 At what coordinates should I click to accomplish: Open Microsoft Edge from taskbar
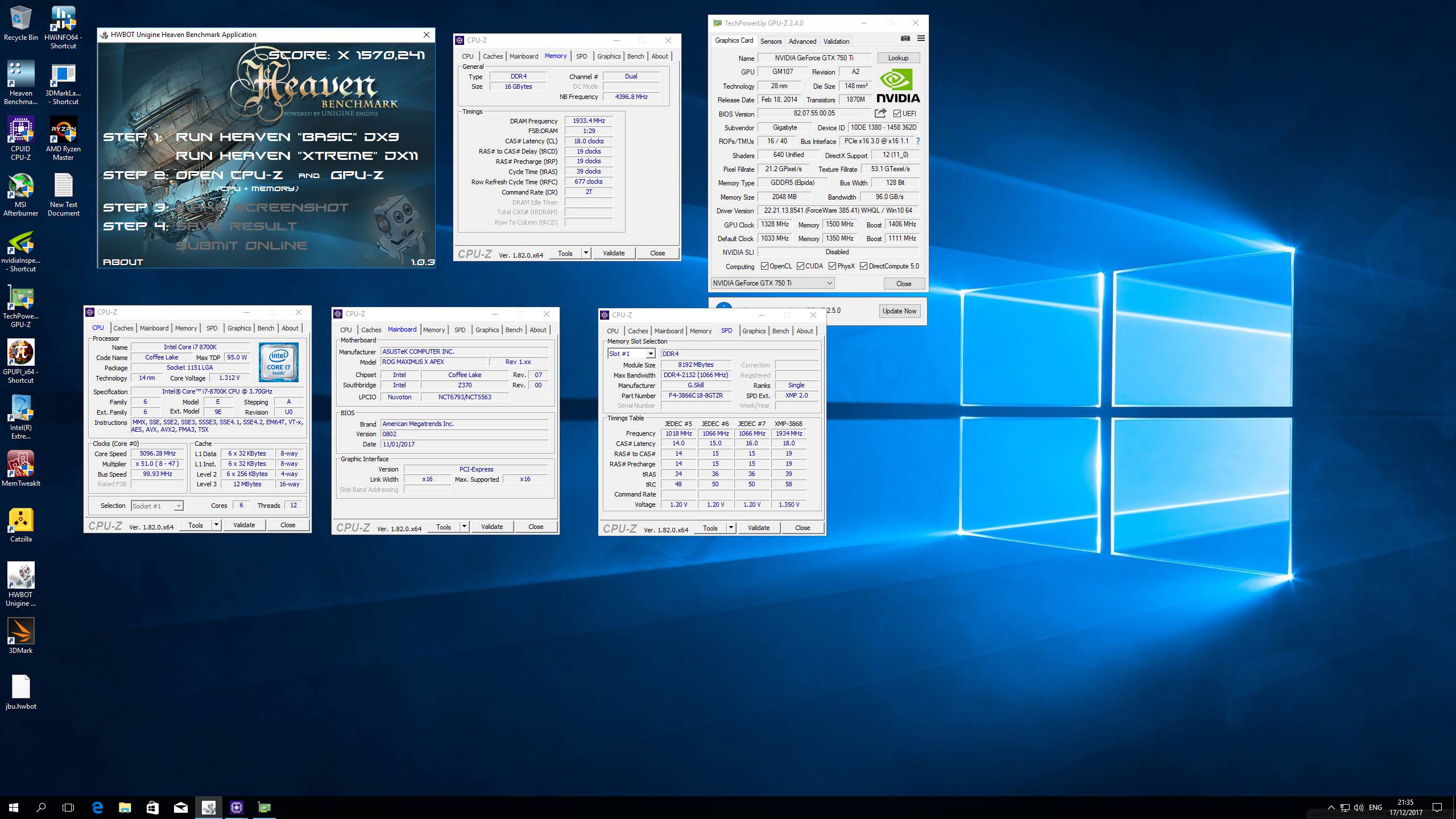(x=97, y=807)
